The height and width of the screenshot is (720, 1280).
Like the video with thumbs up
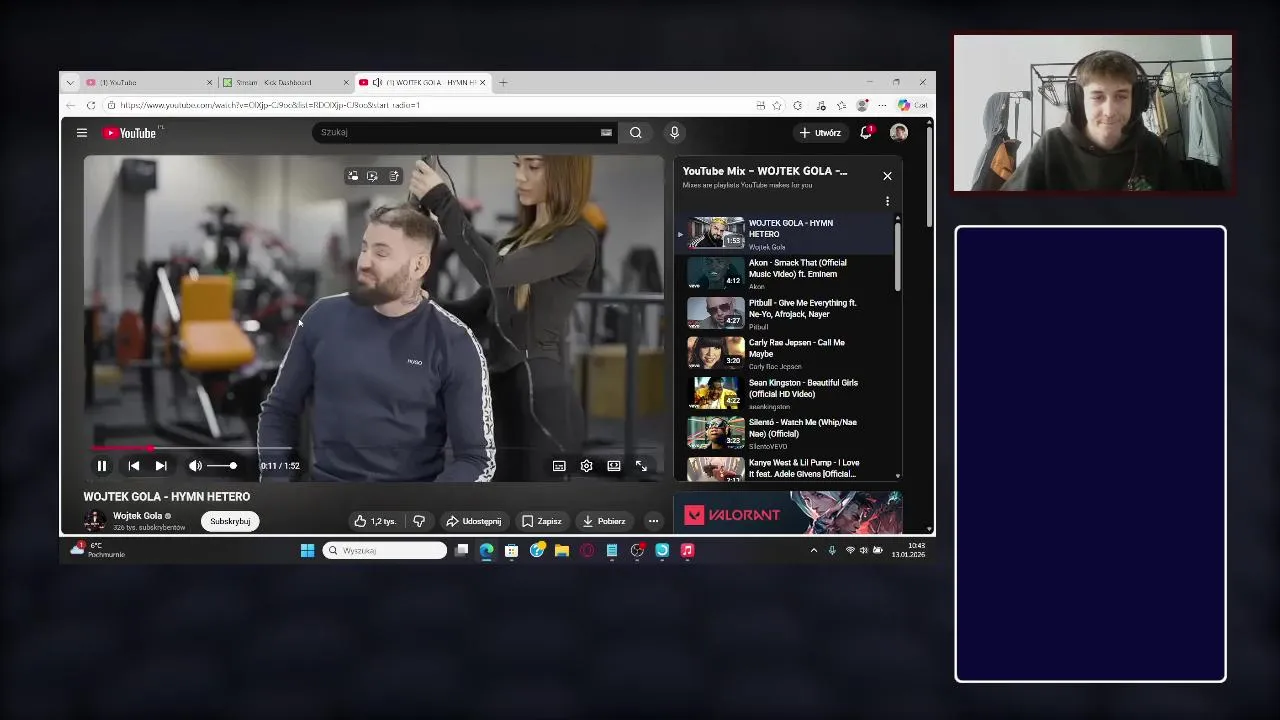pyautogui.click(x=375, y=521)
